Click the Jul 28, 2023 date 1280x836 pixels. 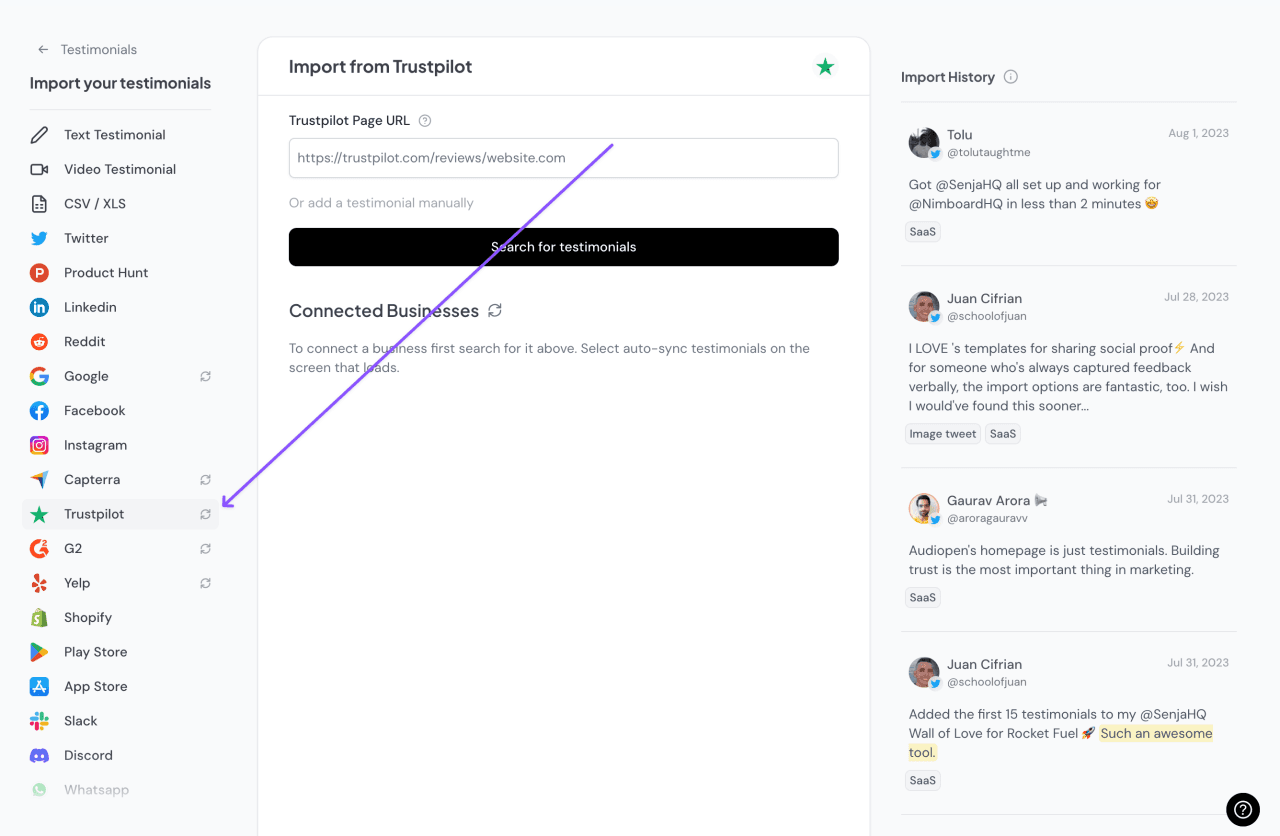tap(1196, 297)
